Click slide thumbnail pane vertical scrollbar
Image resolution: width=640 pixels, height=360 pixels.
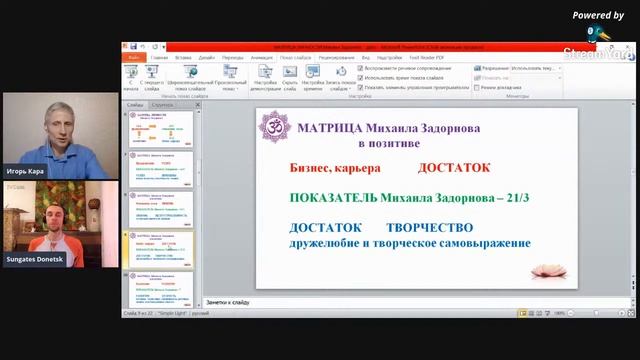pos(199,208)
